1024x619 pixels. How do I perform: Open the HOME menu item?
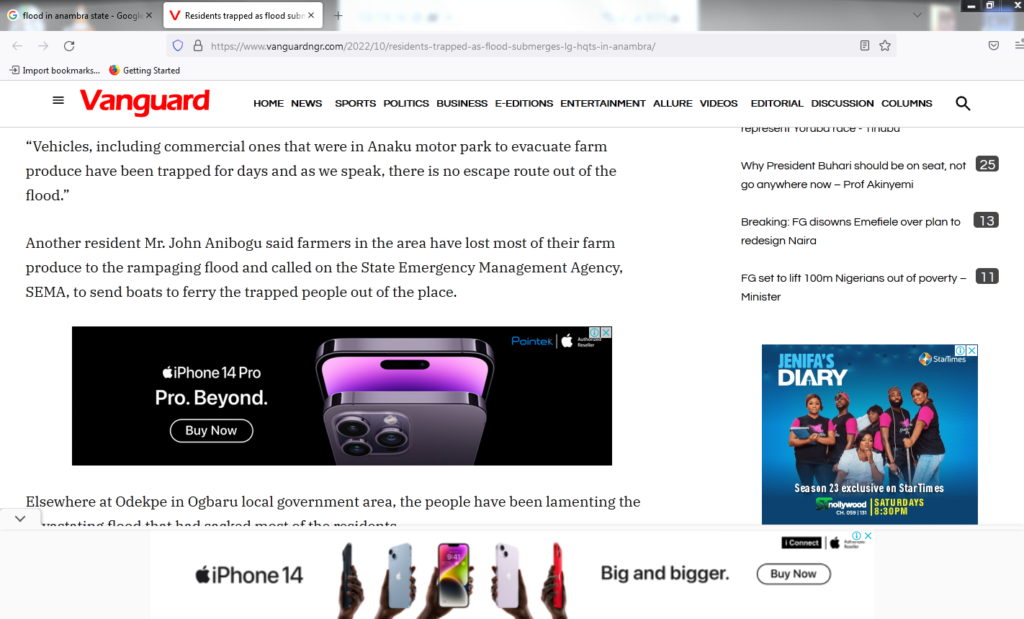pyautogui.click(x=268, y=103)
